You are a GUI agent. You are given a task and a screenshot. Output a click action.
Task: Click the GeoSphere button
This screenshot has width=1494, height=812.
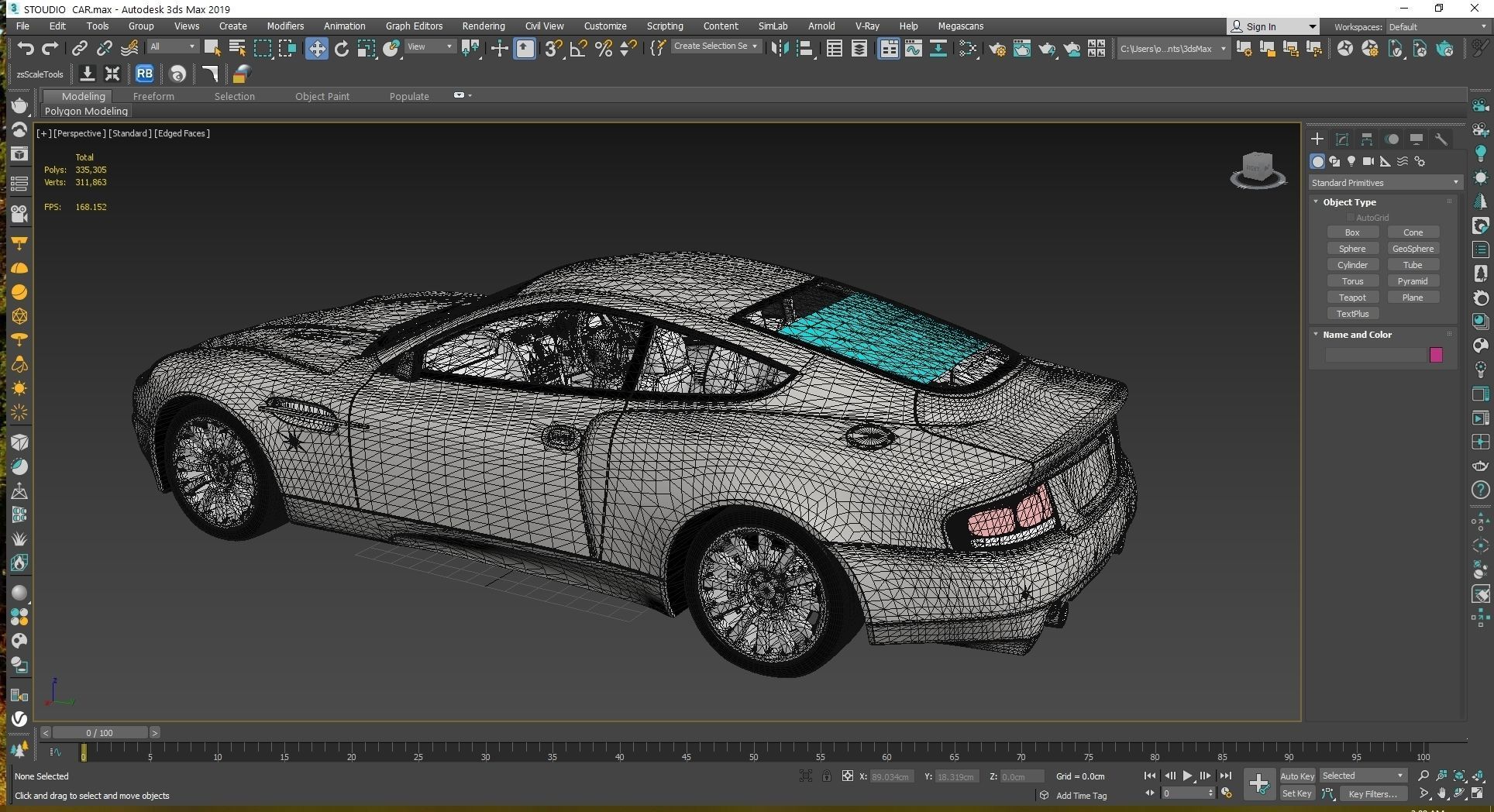pyautogui.click(x=1413, y=249)
